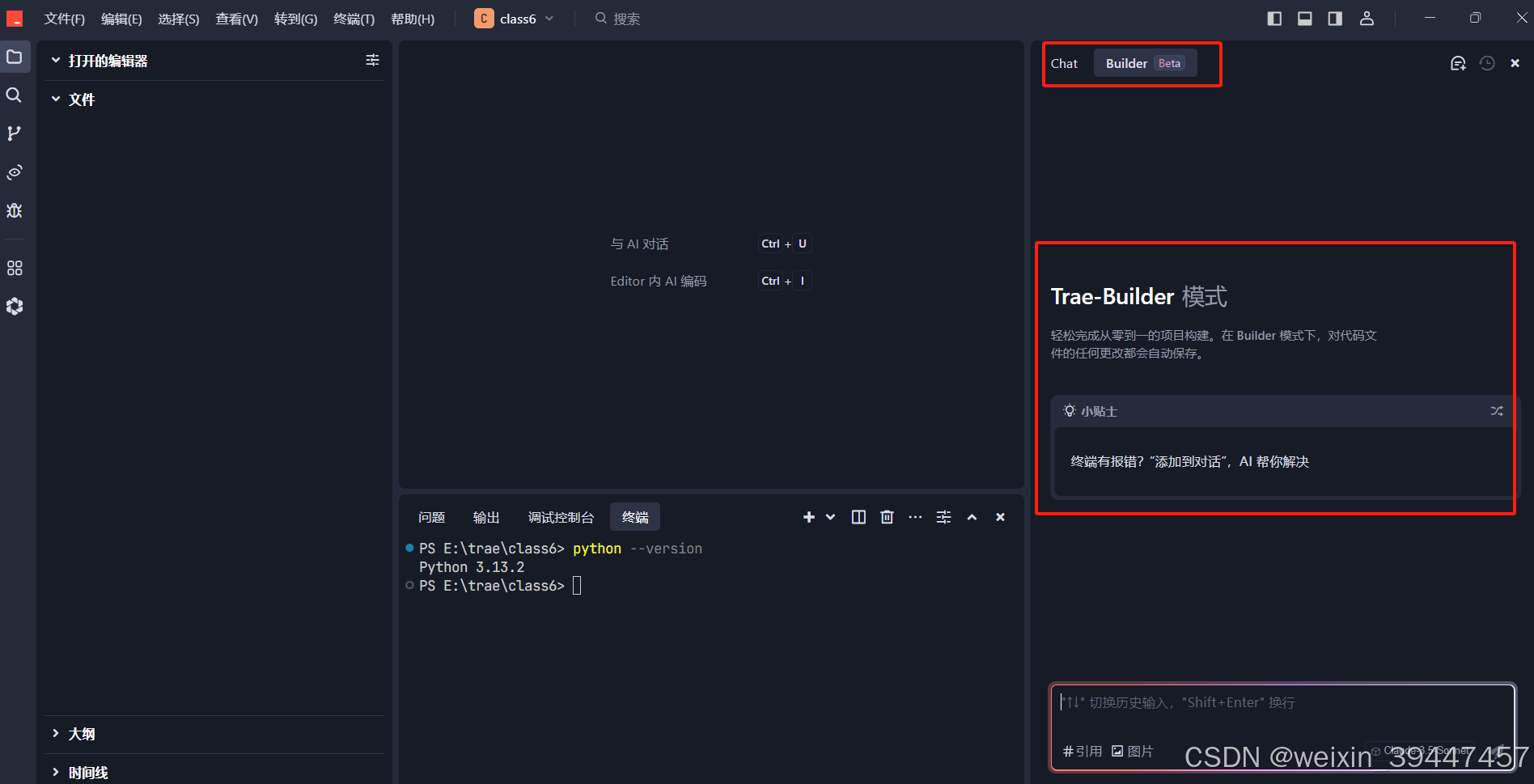Open the Extensions grid icon
The width and height of the screenshot is (1534, 784).
(x=15, y=268)
